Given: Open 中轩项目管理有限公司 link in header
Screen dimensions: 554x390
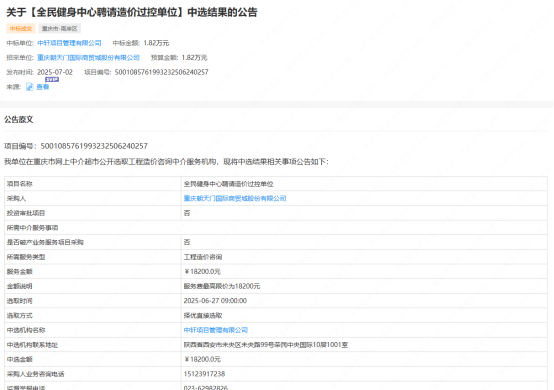Looking at the screenshot, I should pyautogui.click(x=69, y=43).
